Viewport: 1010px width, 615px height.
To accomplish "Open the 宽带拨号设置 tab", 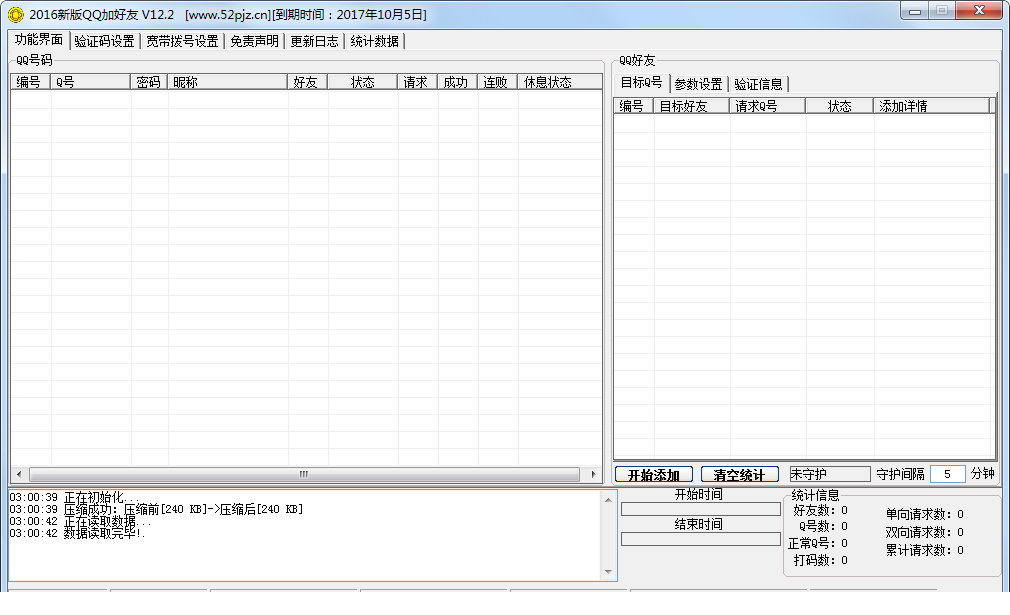I will tap(182, 41).
